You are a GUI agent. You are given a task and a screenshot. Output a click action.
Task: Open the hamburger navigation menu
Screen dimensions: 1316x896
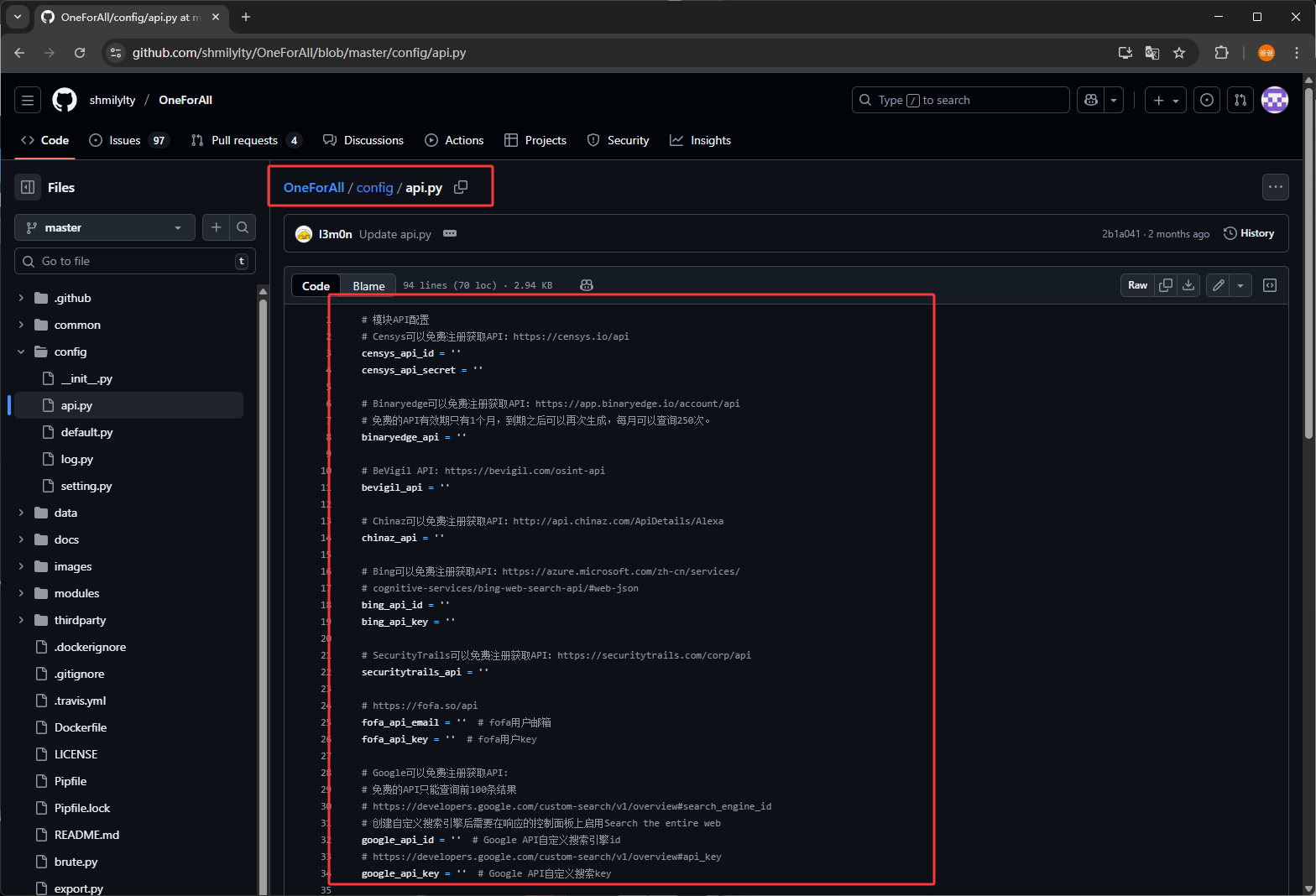pyautogui.click(x=28, y=100)
